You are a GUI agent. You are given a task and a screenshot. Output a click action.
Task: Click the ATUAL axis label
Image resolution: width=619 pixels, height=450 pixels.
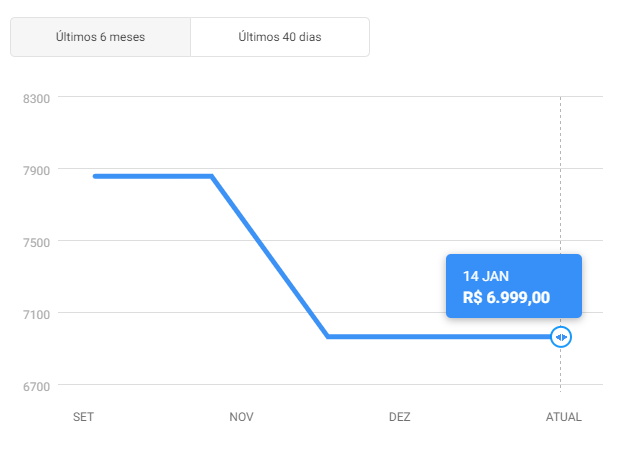point(563,417)
